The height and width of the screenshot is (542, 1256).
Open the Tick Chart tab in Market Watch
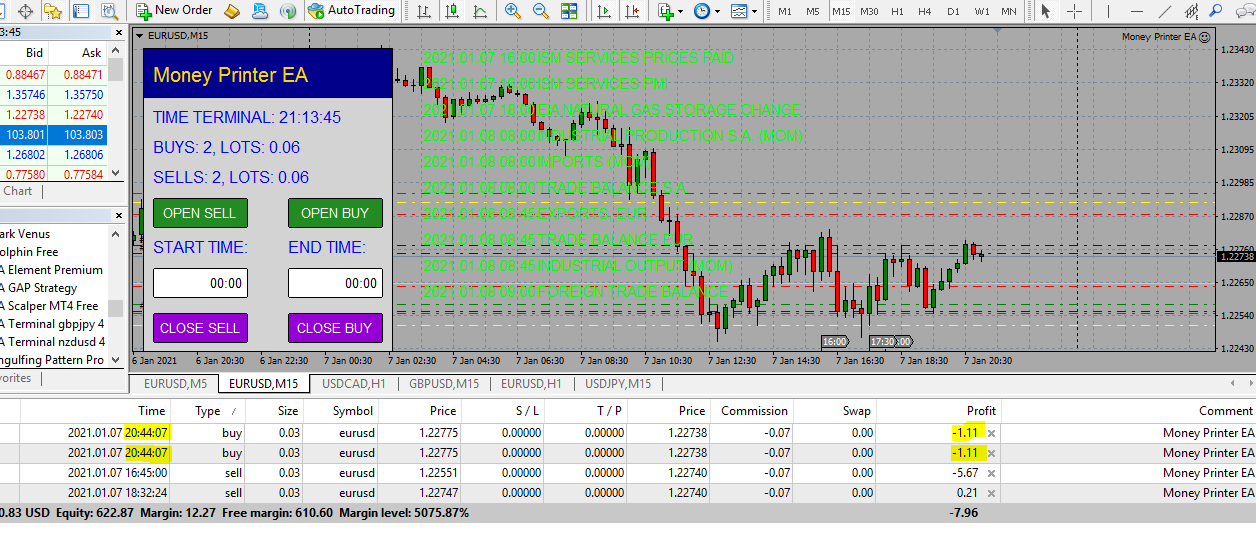(17, 191)
